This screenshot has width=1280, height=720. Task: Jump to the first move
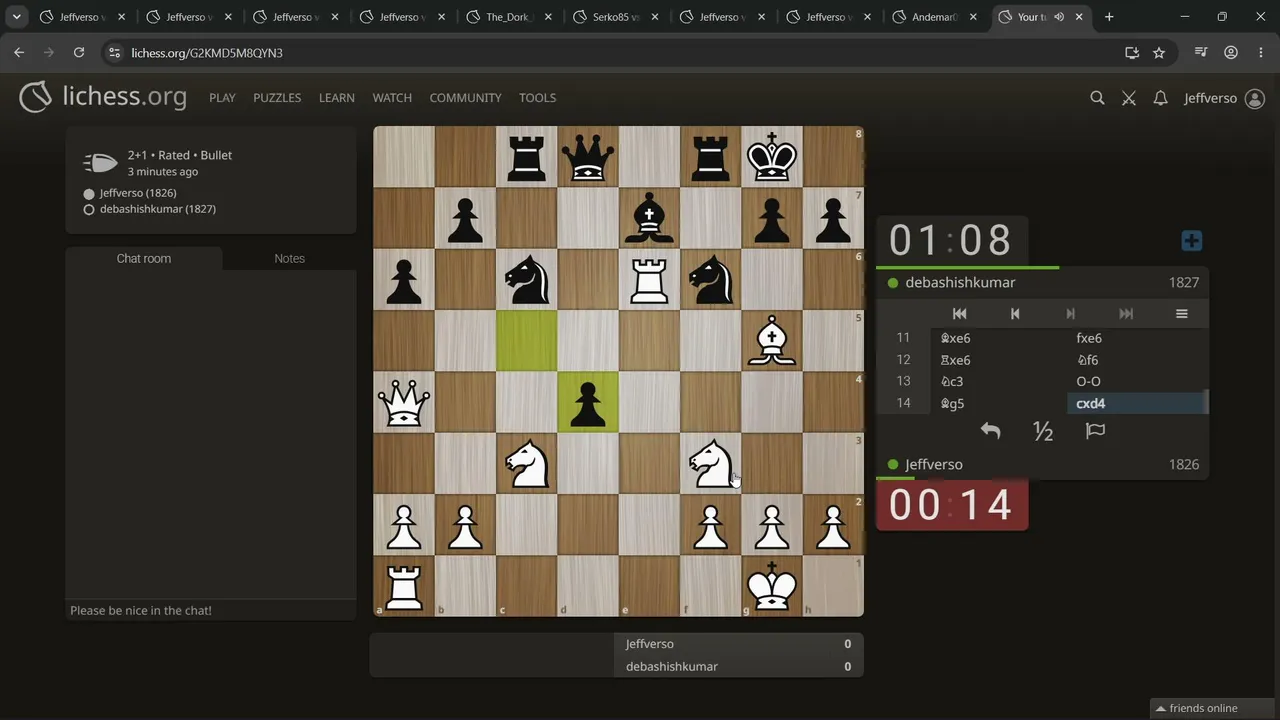coord(959,314)
